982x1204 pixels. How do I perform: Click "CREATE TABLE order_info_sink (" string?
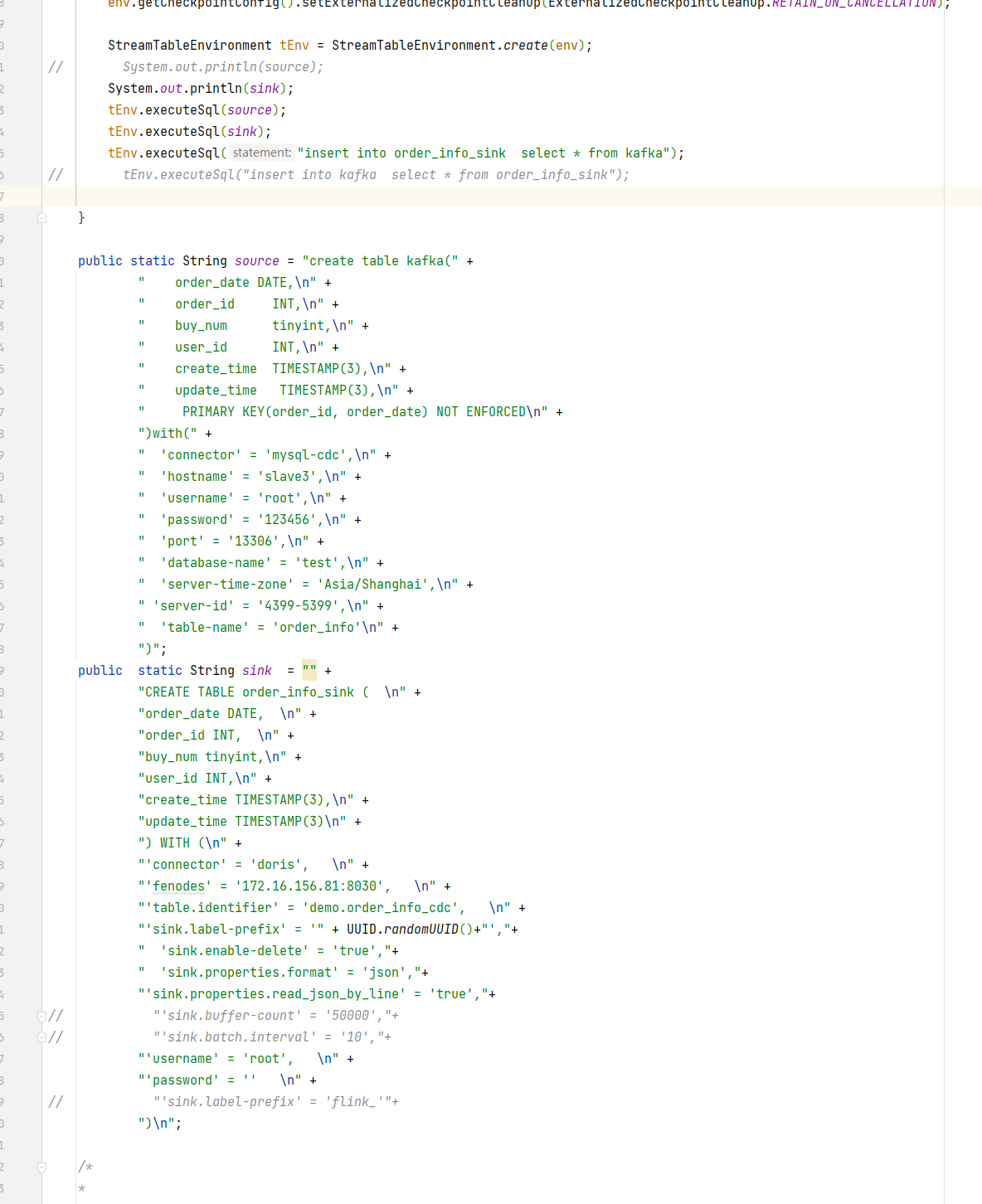272,692
